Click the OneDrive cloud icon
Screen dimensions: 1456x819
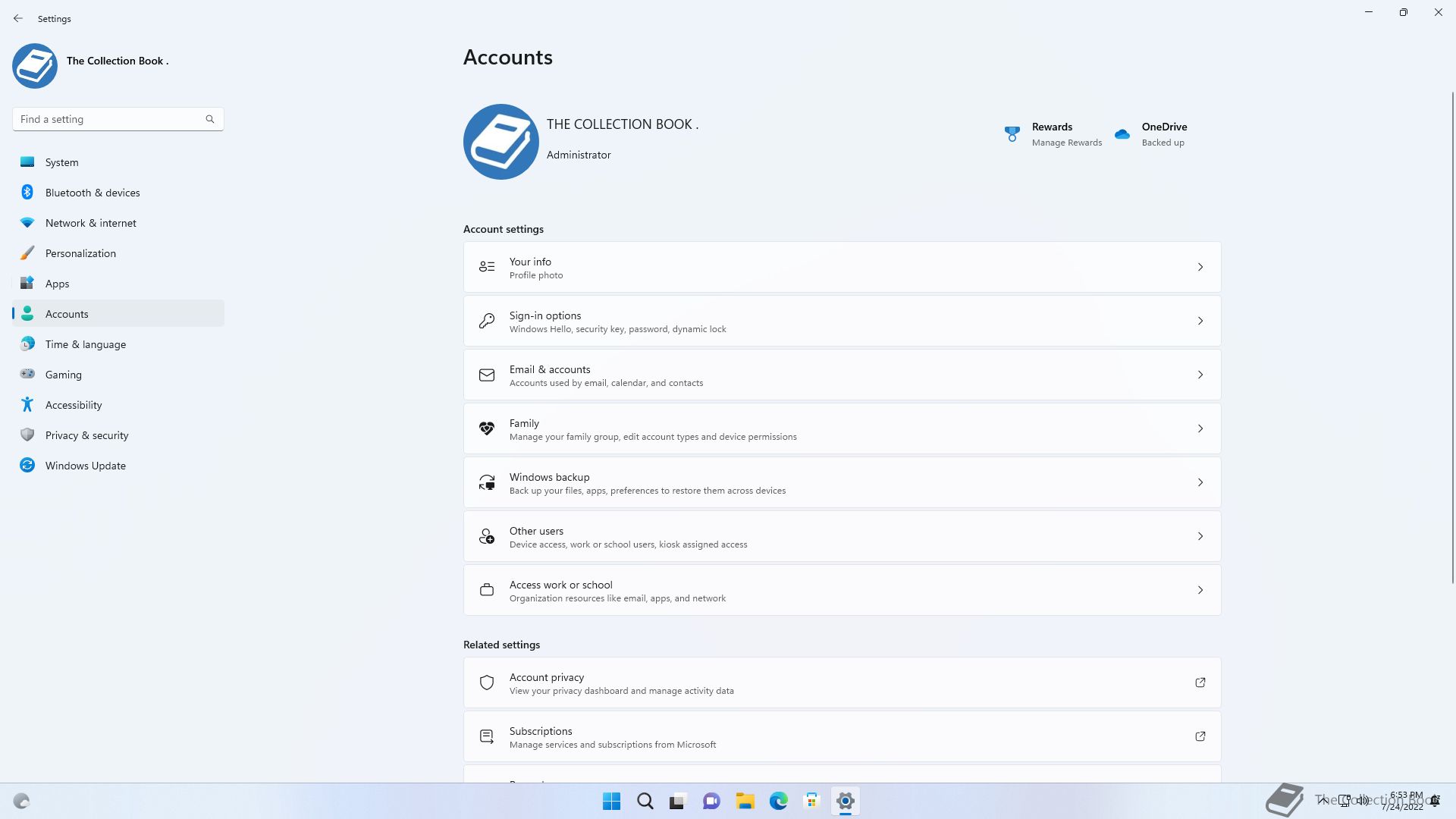(x=1122, y=134)
